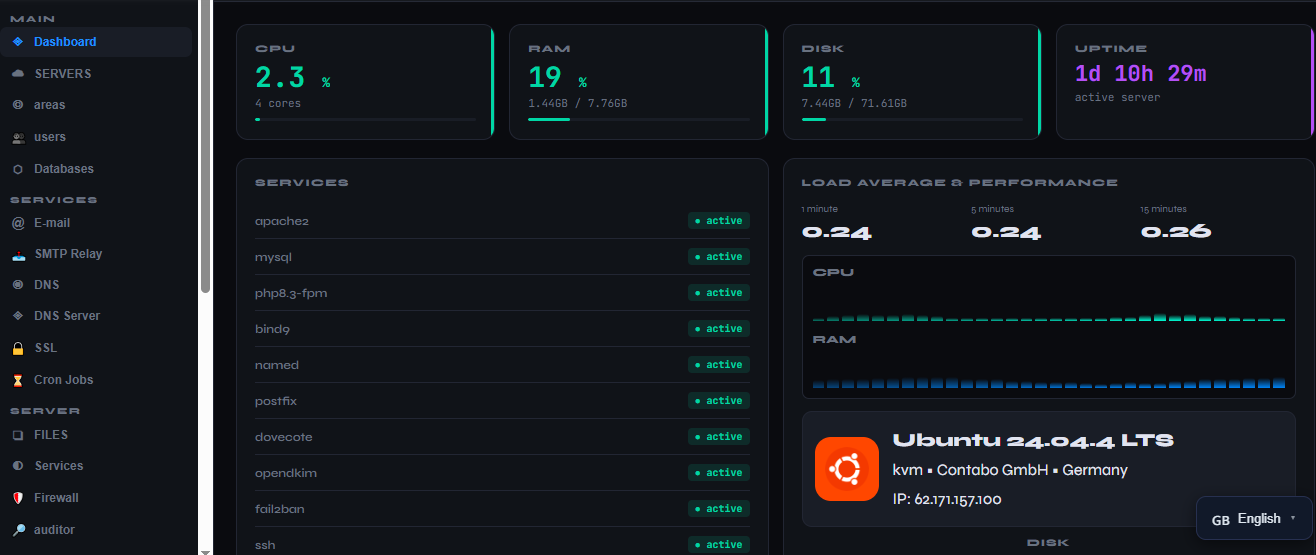Viewport: 1316px width, 555px height.
Task: Click the php8.3-fpm active status badge
Action: (719, 293)
